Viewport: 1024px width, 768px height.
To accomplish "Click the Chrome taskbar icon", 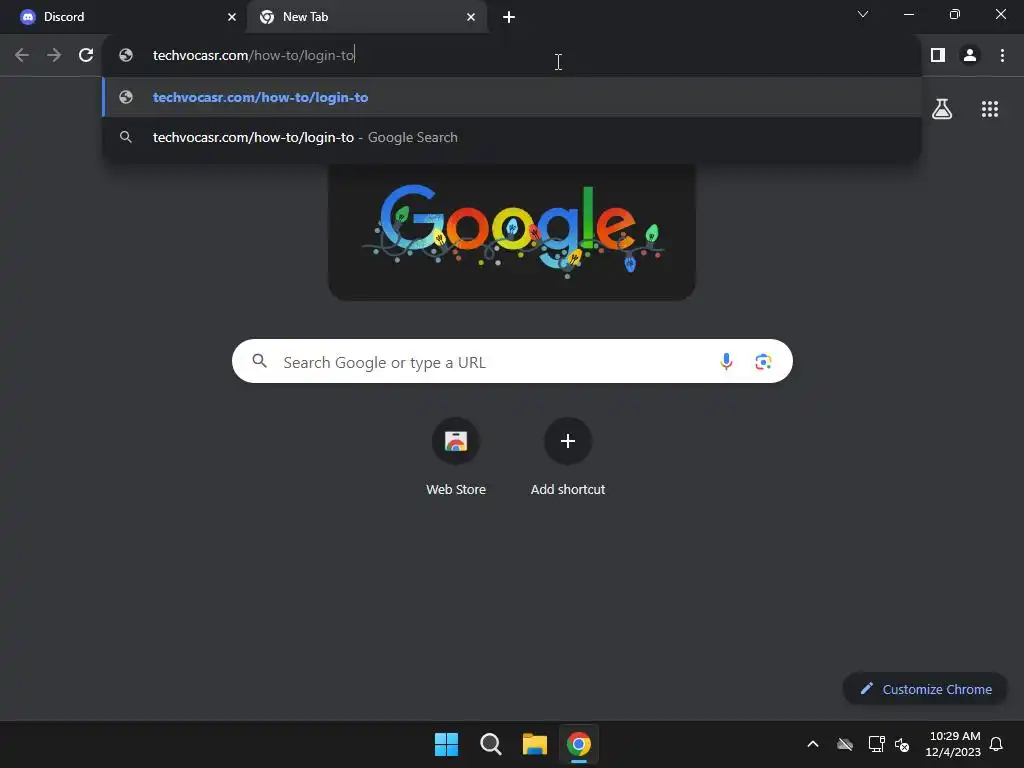I will click(x=579, y=744).
